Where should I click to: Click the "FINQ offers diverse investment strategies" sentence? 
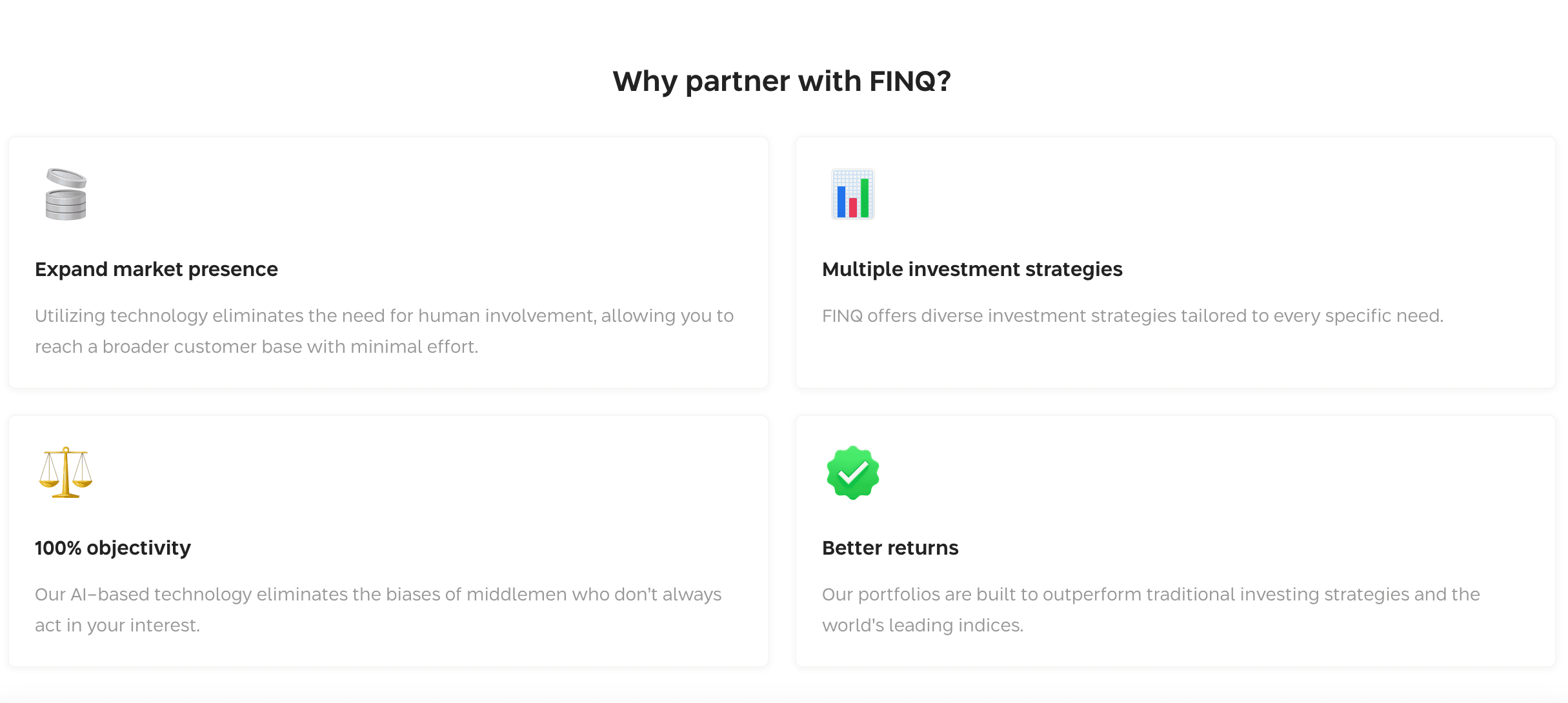(x=1132, y=315)
